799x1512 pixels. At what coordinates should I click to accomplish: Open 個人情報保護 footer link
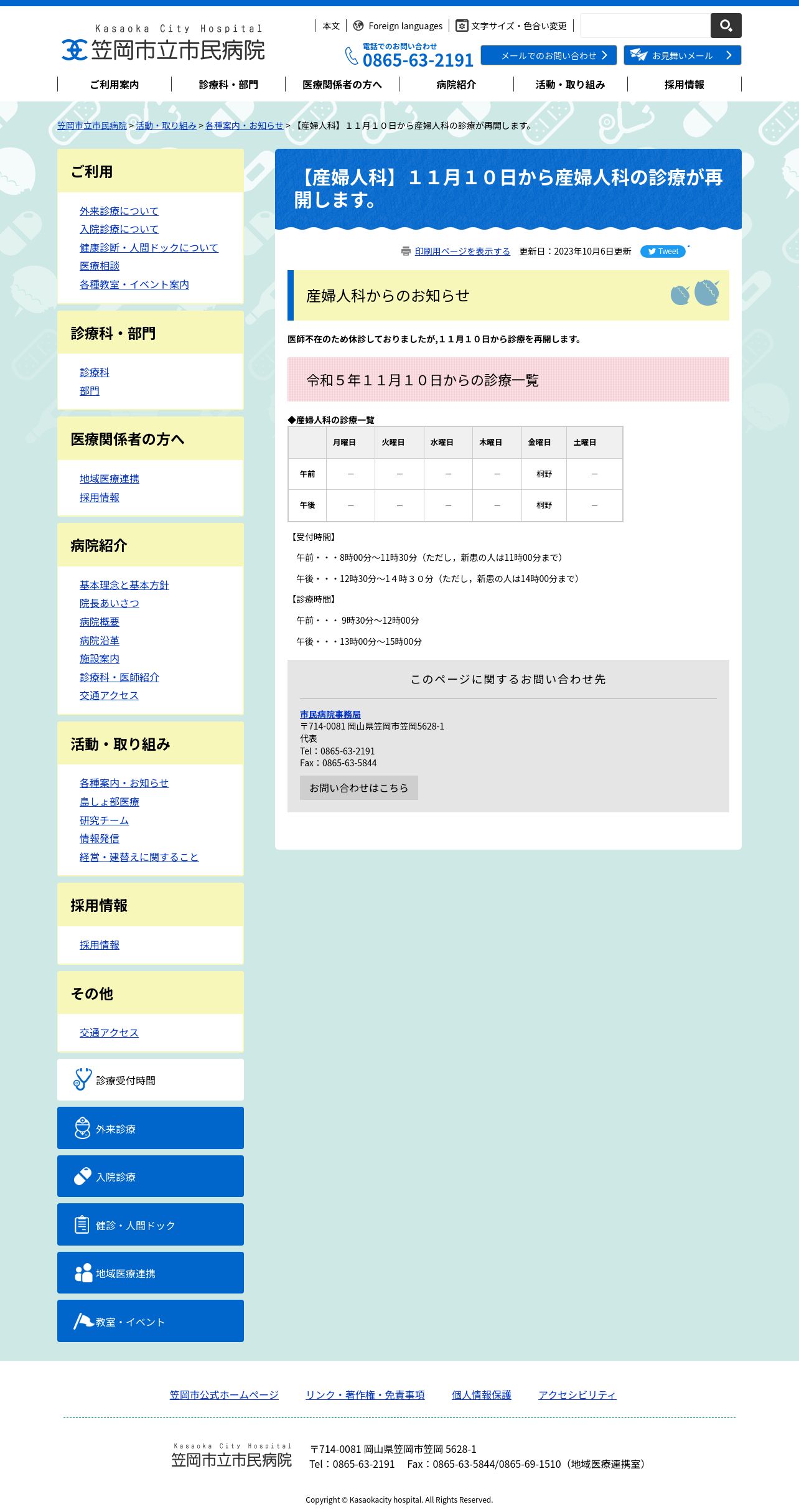point(482,1395)
